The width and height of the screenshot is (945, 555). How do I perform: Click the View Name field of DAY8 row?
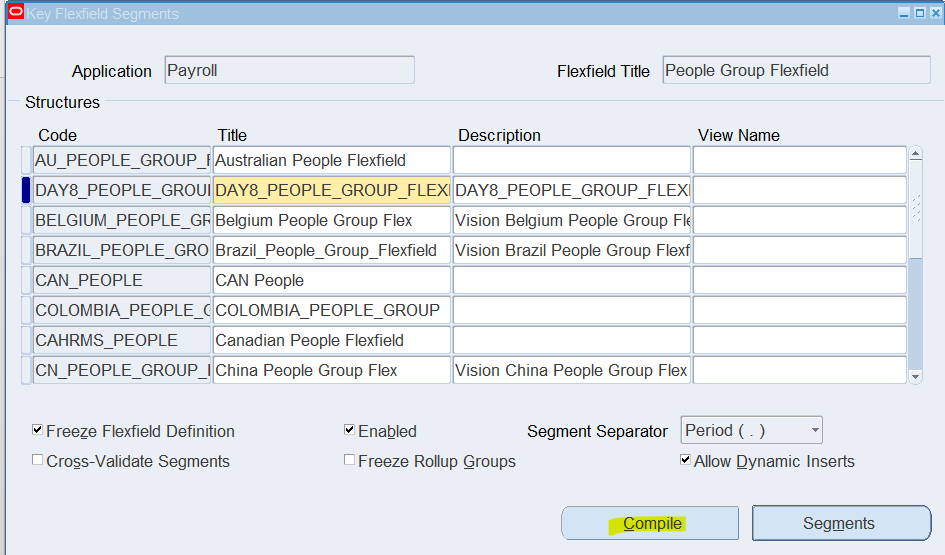(800, 190)
